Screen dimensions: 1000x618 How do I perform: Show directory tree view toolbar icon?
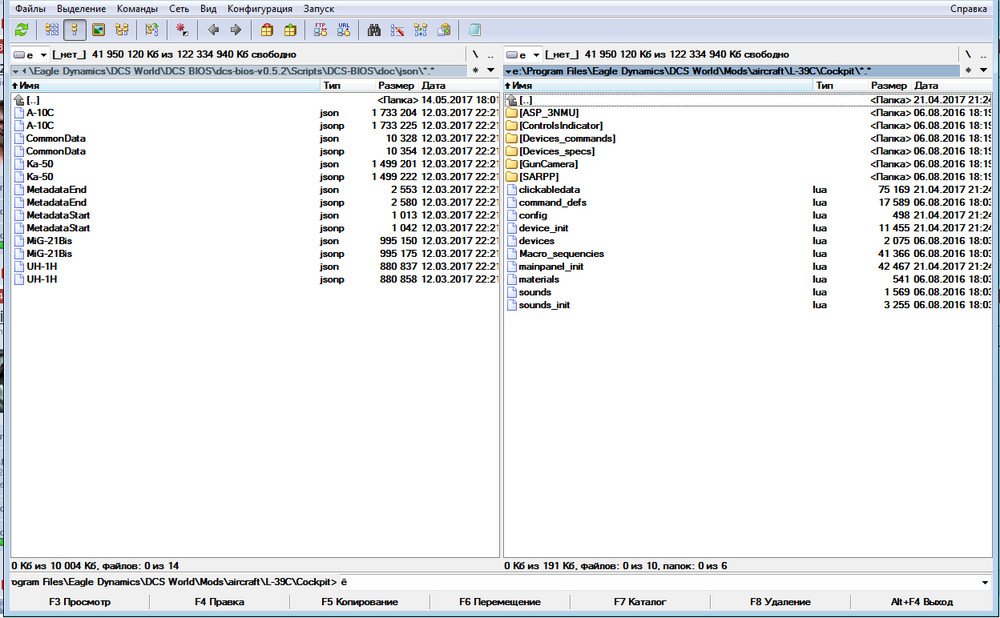(x=122, y=29)
